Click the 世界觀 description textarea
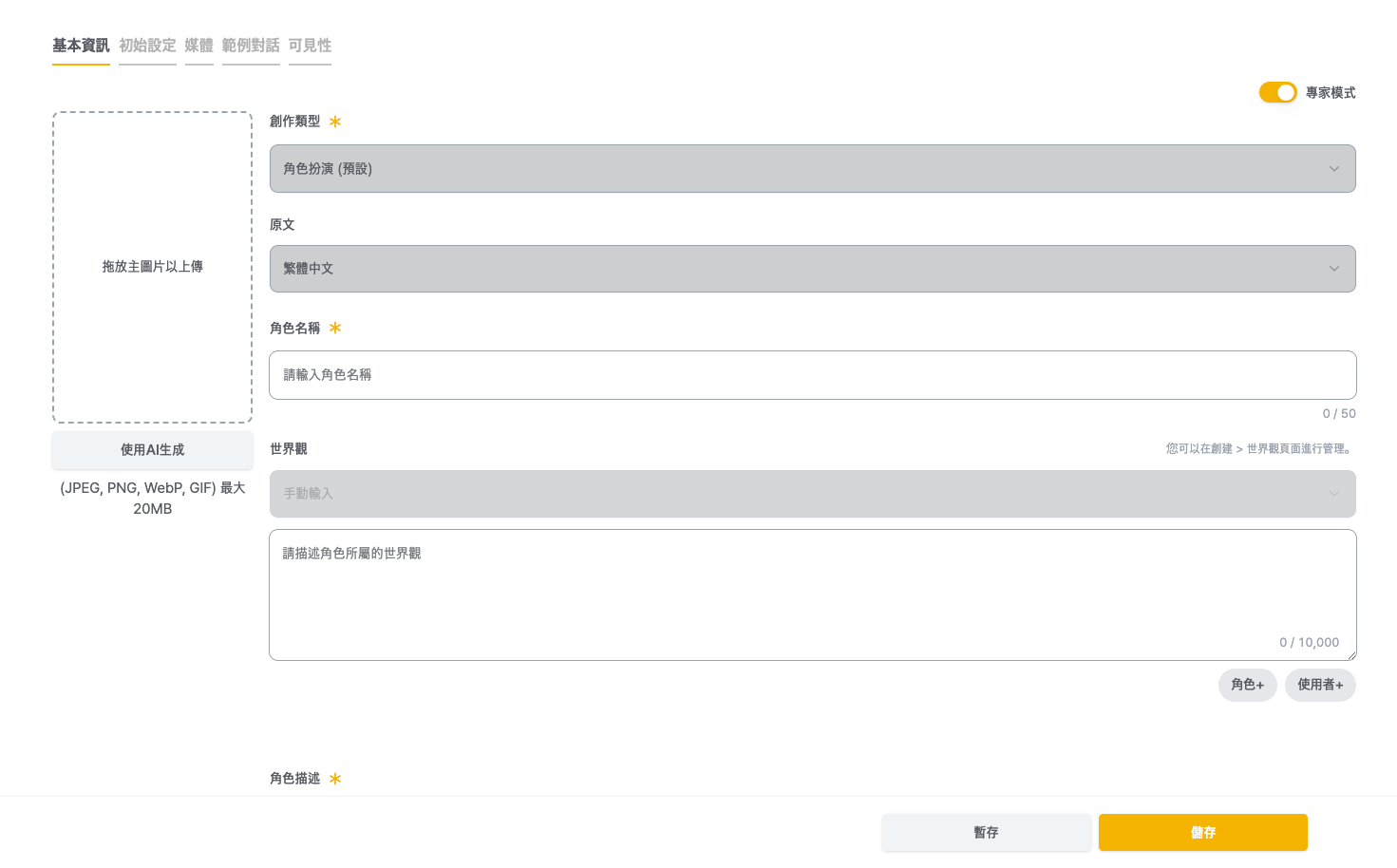The image size is (1397, 868). (x=812, y=589)
